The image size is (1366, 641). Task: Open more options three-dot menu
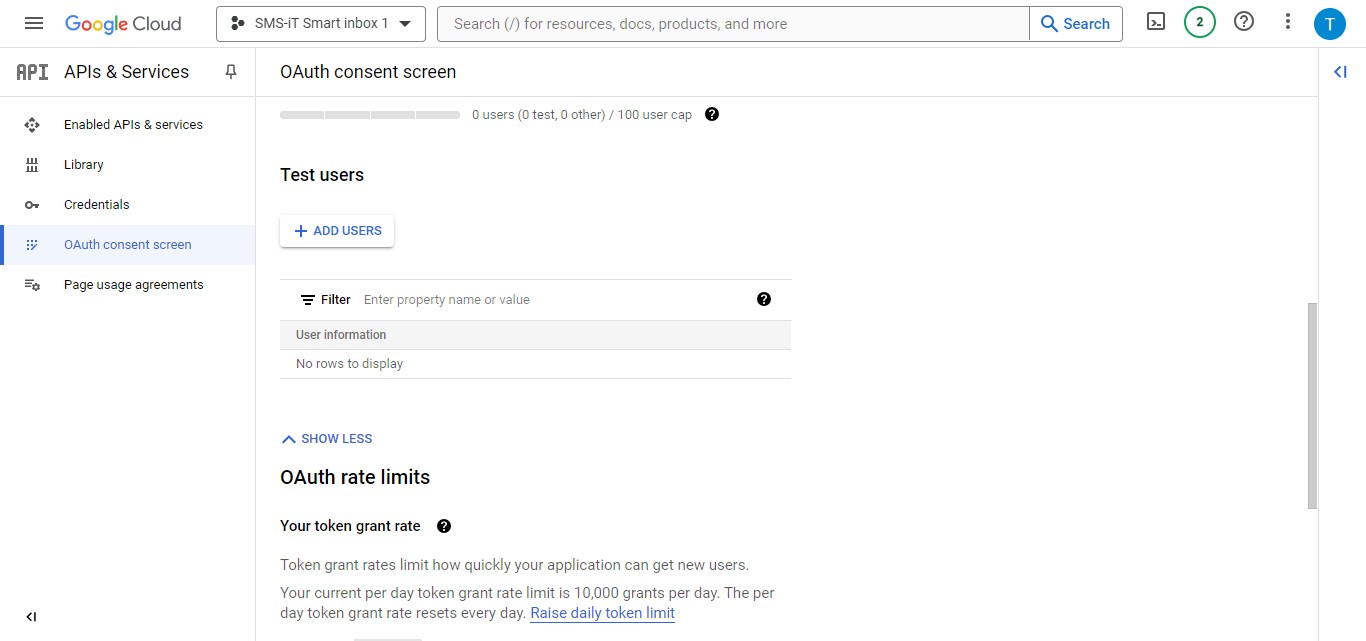coord(1287,21)
